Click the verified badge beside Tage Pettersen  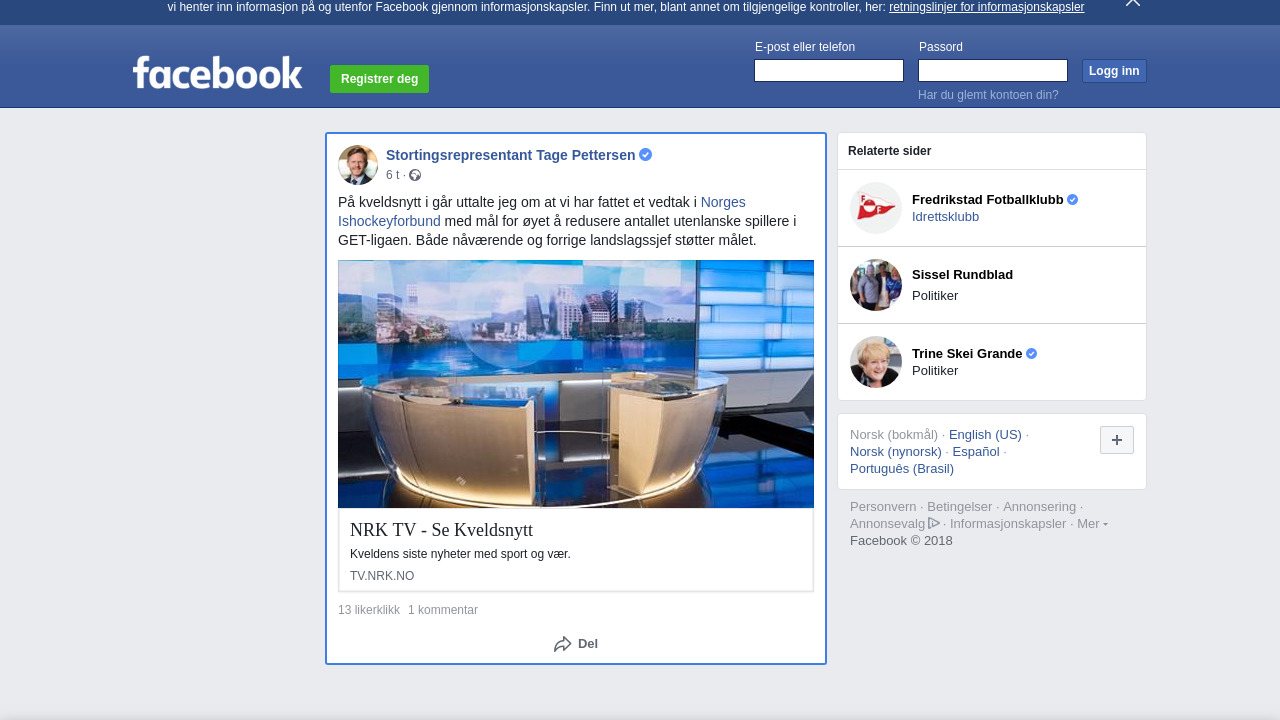click(646, 155)
